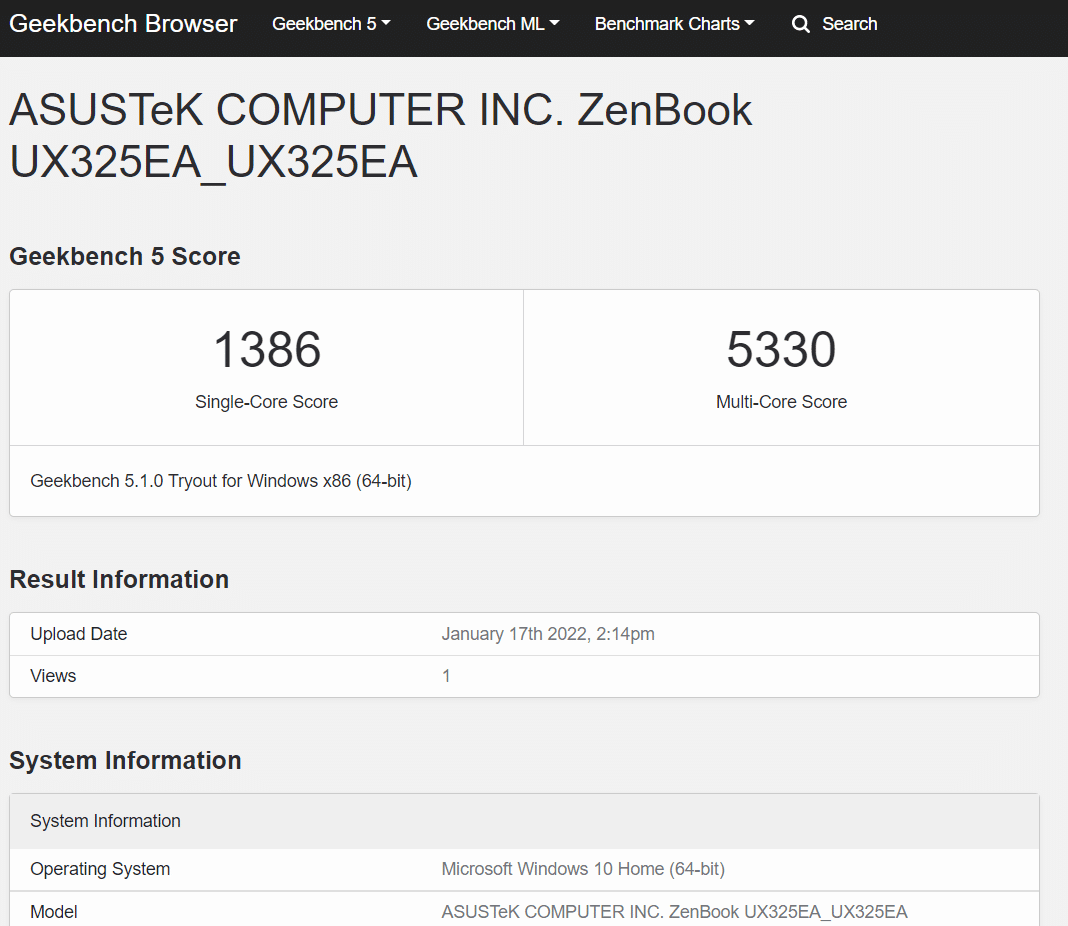The width and height of the screenshot is (1068, 926).
Task: Click the Upload Date row label
Action: pos(79,634)
